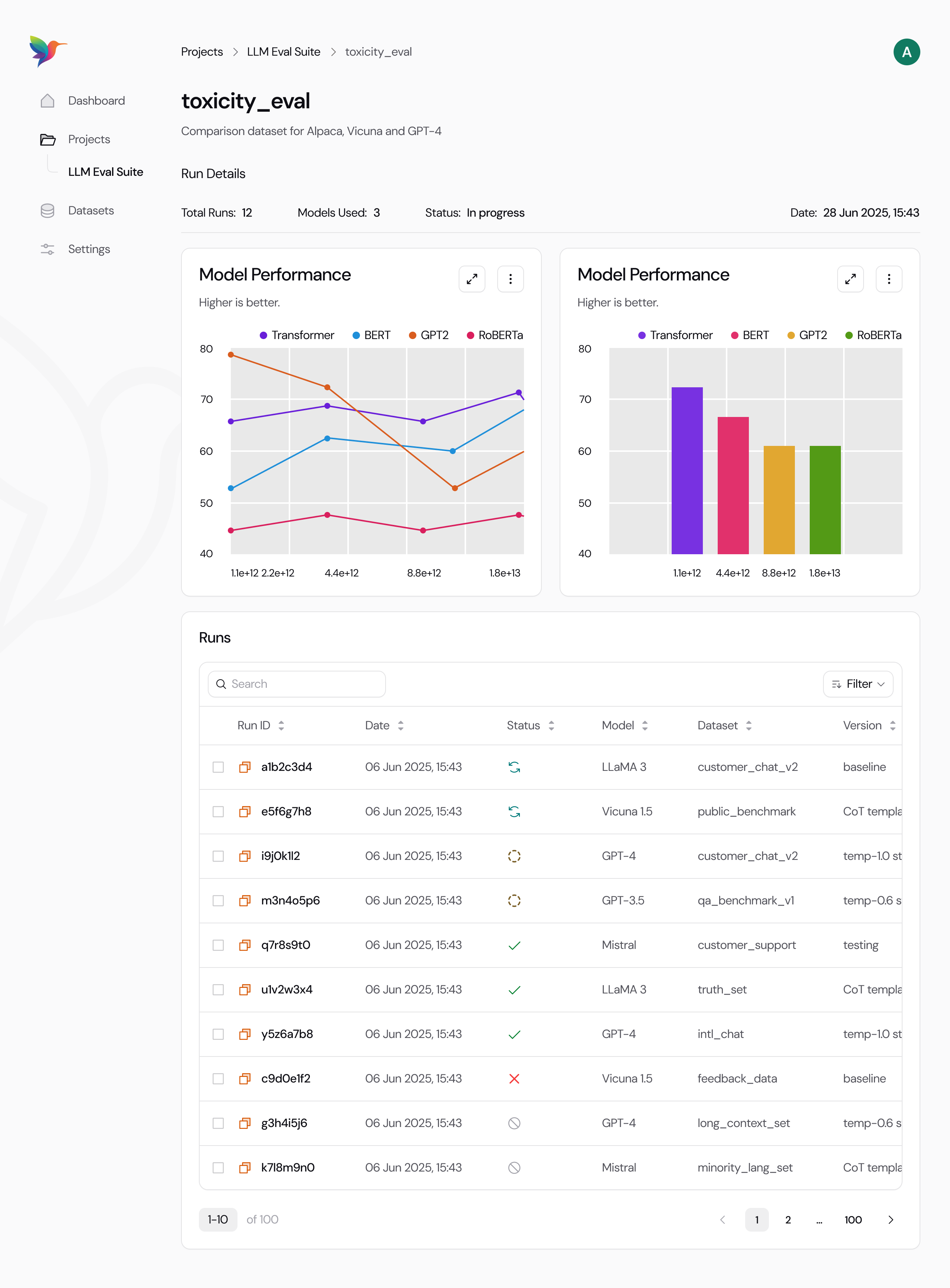The image size is (950, 1288).
Task: Select the Datasets database icon in sidebar
Action: [x=48, y=210]
